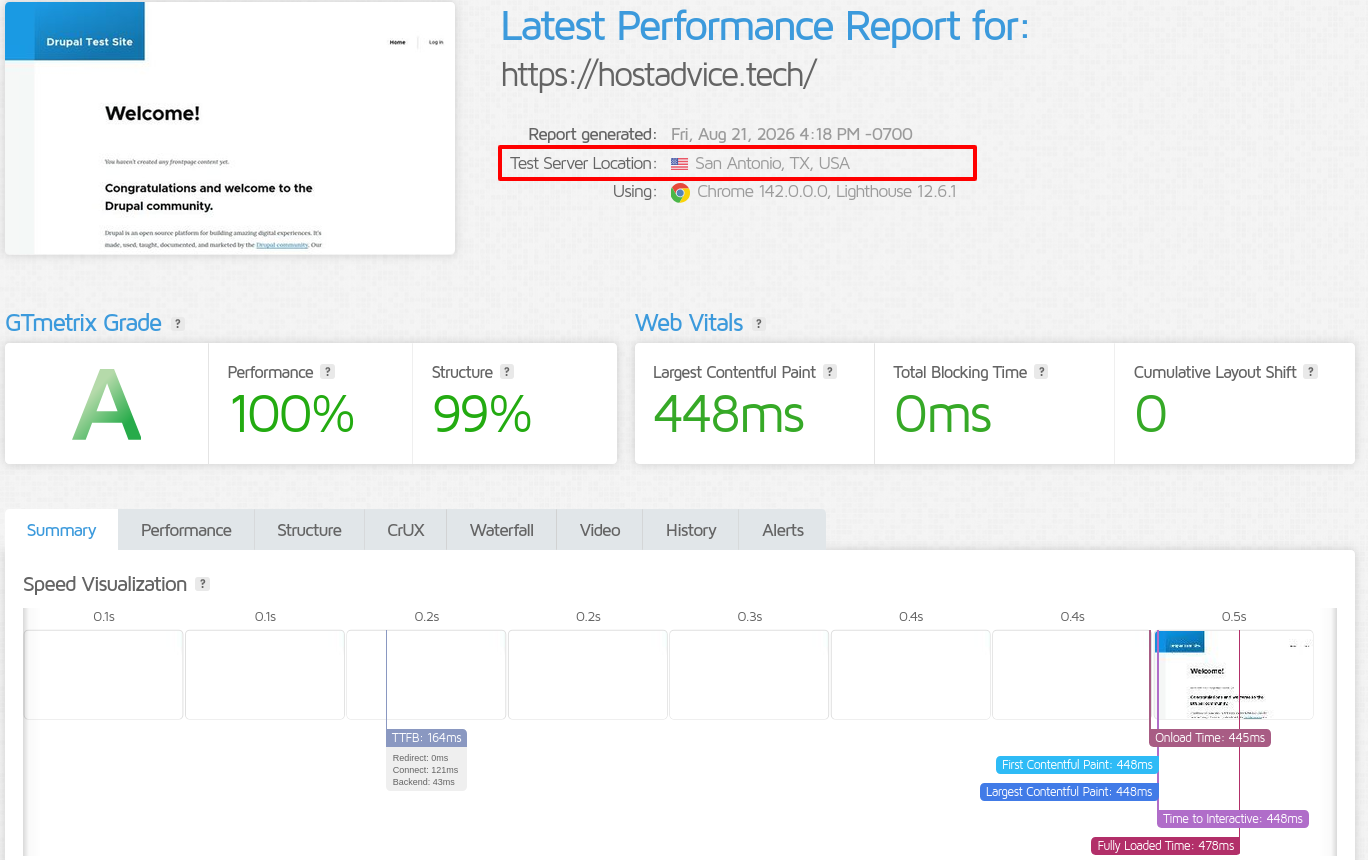
Task: Click the Web Vitals heading
Action: pos(689,323)
